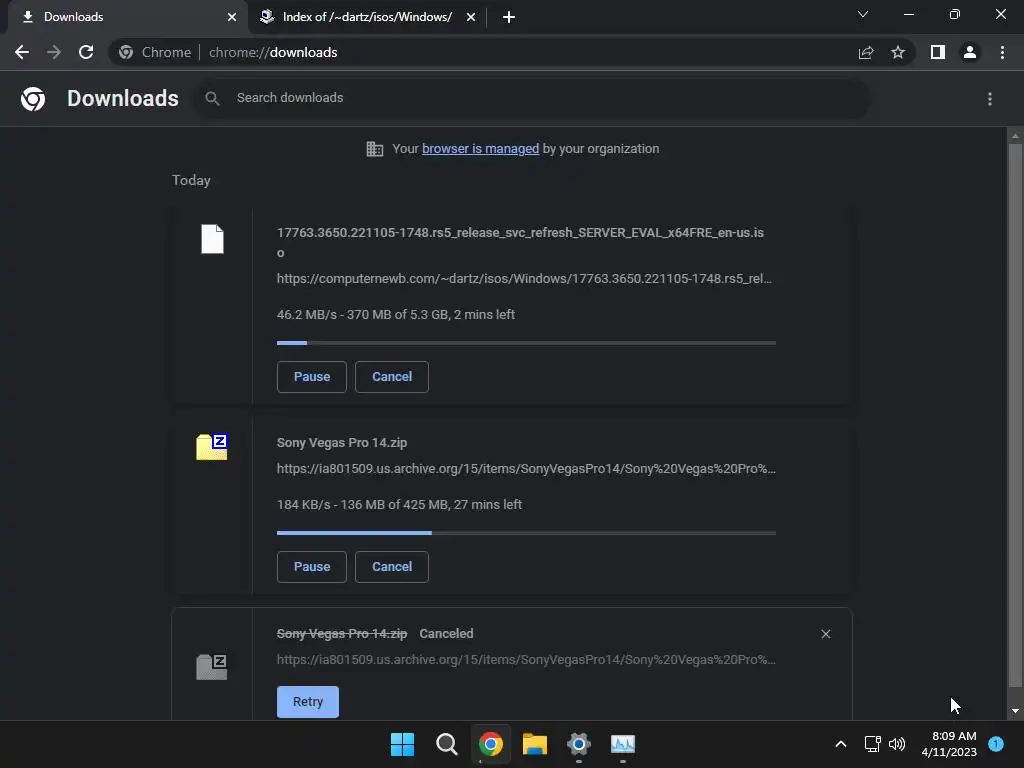
Task: Open the Windows Start menu
Action: [402, 744]
